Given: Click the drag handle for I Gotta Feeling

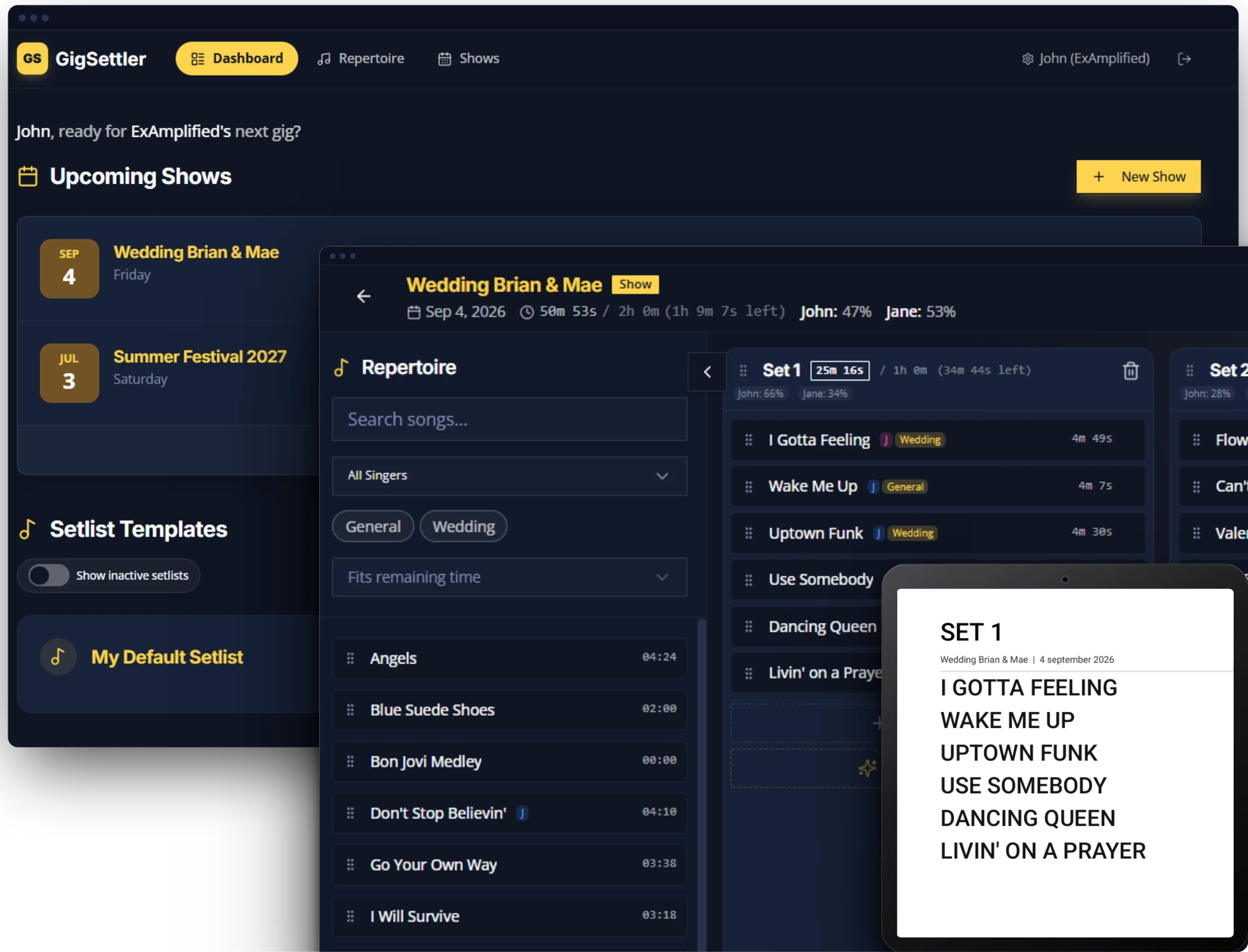Looking at the screenshot, I should pyautogui.click(x=749, y=440).
